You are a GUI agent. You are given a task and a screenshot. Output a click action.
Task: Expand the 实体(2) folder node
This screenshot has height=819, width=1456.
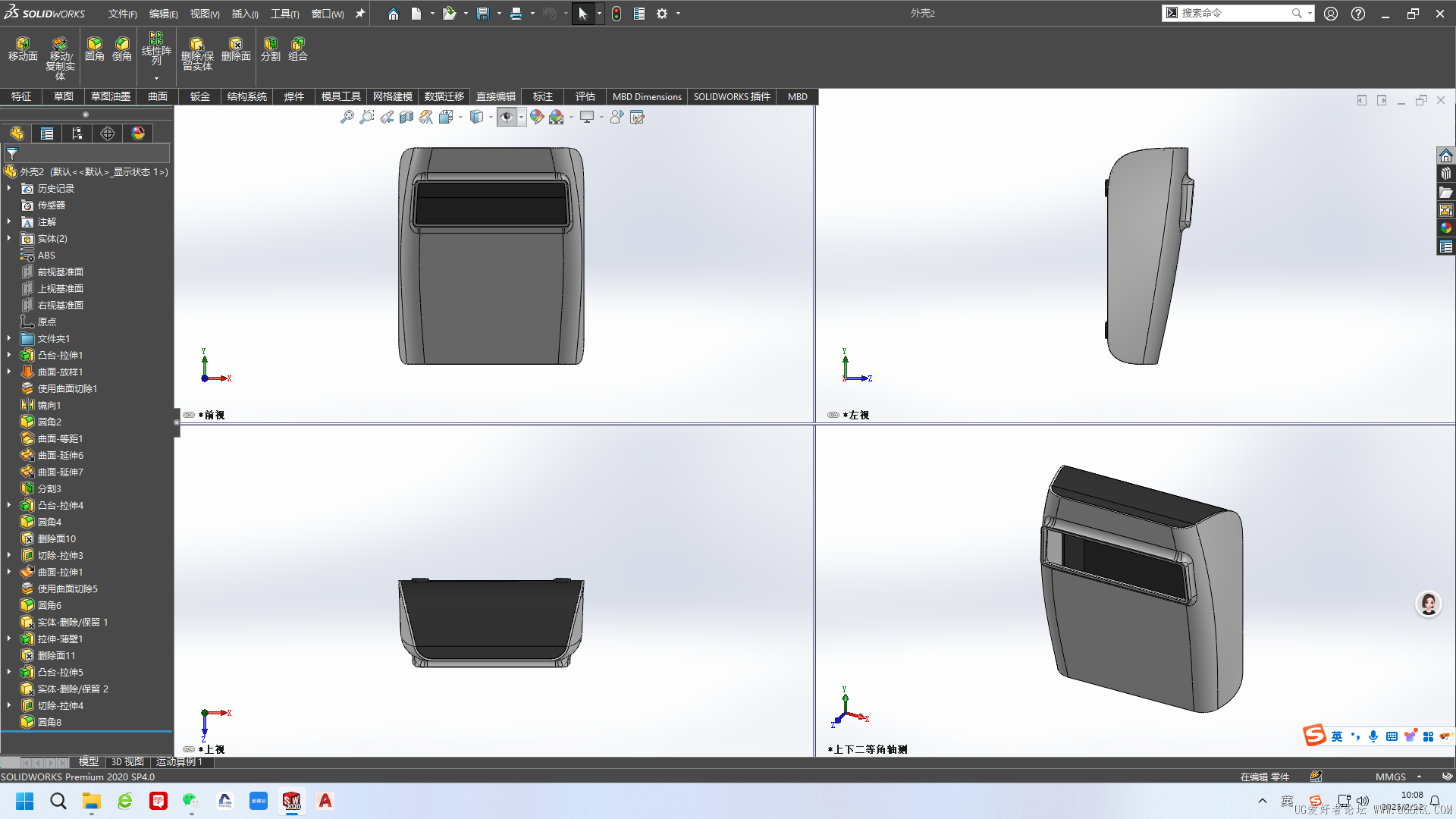tap(9, 238)
